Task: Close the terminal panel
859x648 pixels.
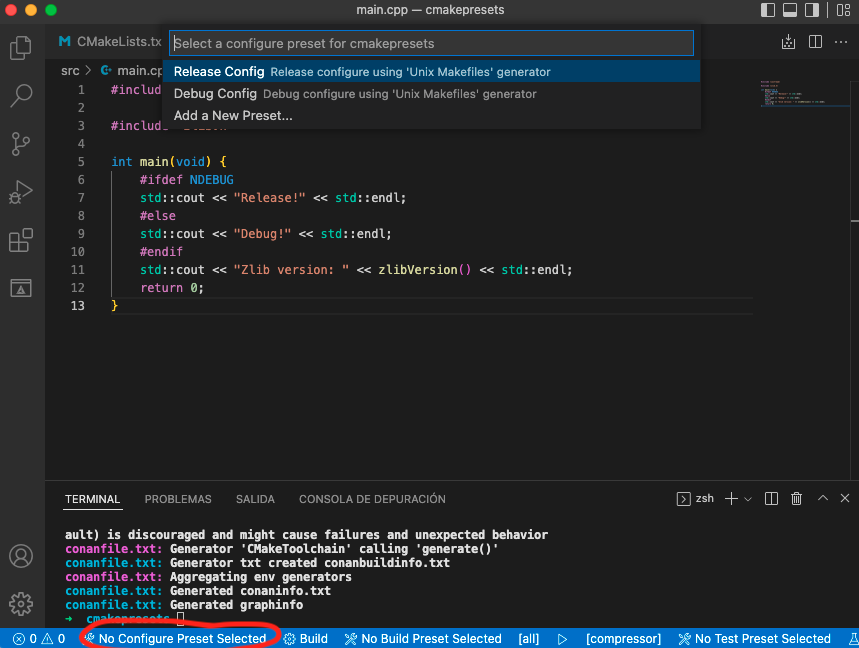Action: coord(845,498)
